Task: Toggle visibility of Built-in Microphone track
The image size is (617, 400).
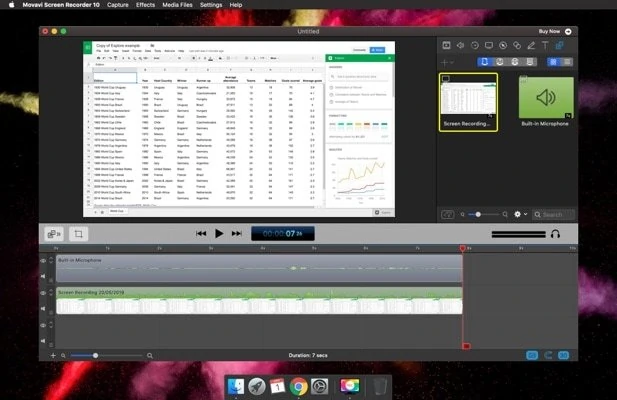Action: 43,261
